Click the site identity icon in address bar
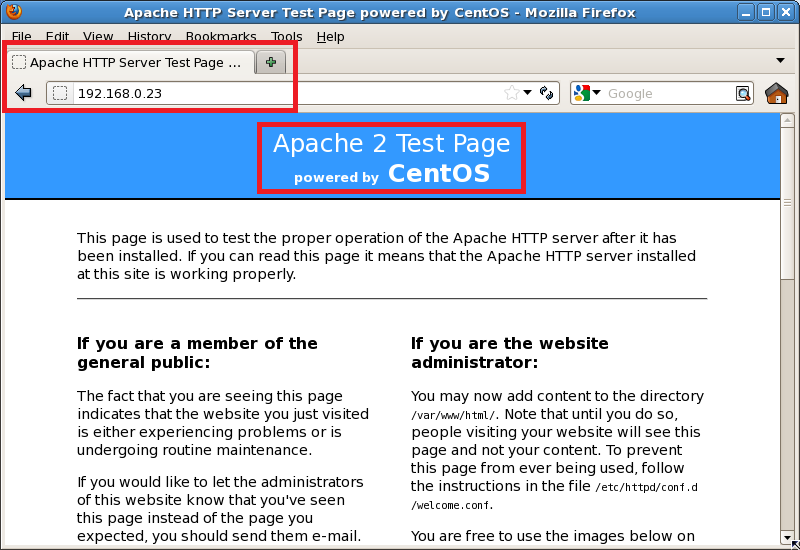This screenshot has height=550, width=800. coord(60,93)
